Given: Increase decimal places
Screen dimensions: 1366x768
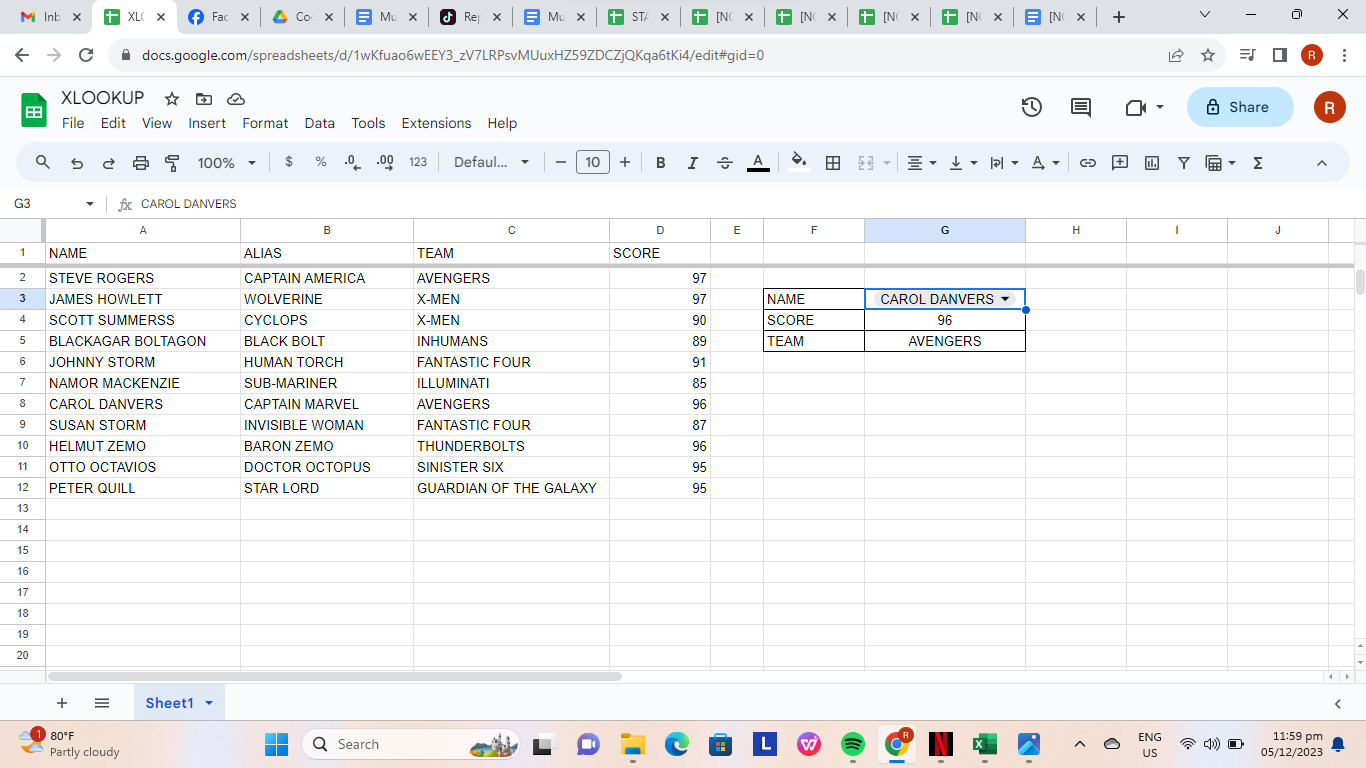Looking at the screenshot, I should coord(385,162).
